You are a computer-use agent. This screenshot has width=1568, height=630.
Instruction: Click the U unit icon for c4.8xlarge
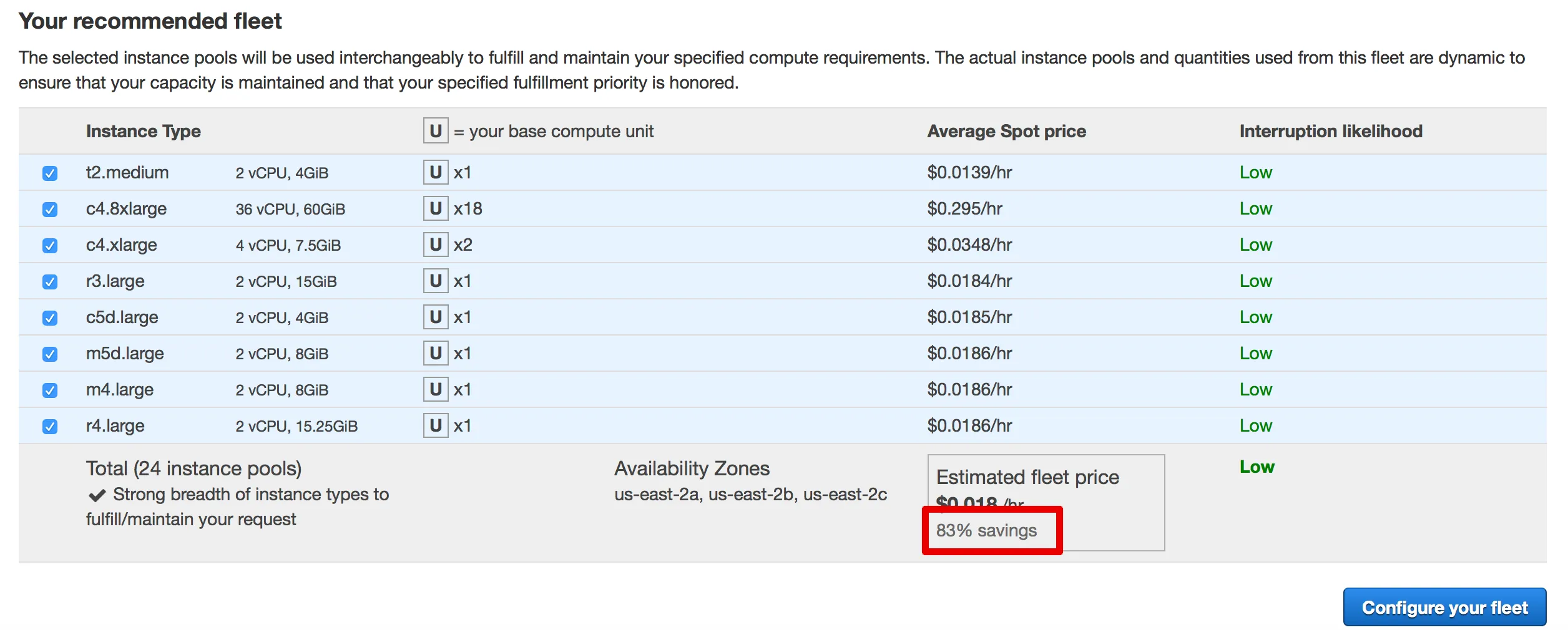tap(436, 208)
